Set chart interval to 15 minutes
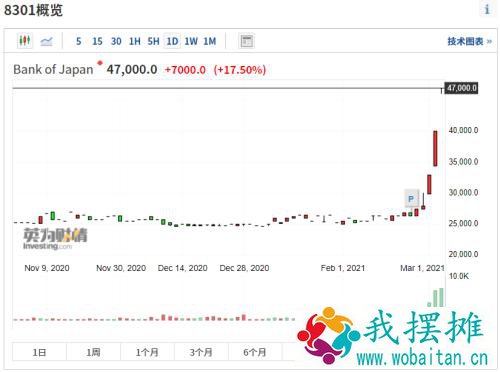The width and height of the screenshot is (500, 372). (97, 41)
